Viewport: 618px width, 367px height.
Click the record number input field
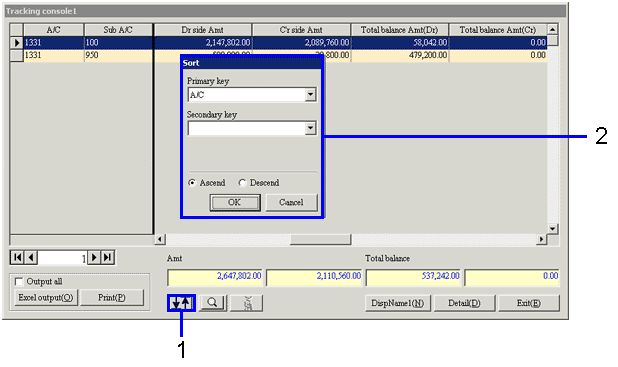pos(62,258)
